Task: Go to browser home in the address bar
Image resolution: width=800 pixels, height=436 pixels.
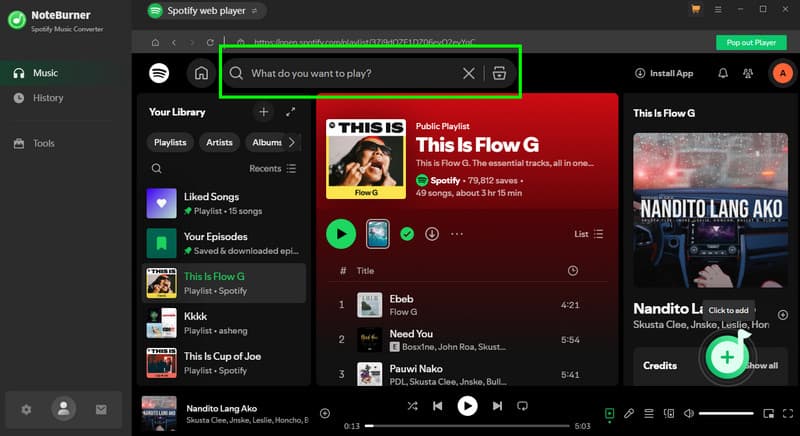Action: 155,42
